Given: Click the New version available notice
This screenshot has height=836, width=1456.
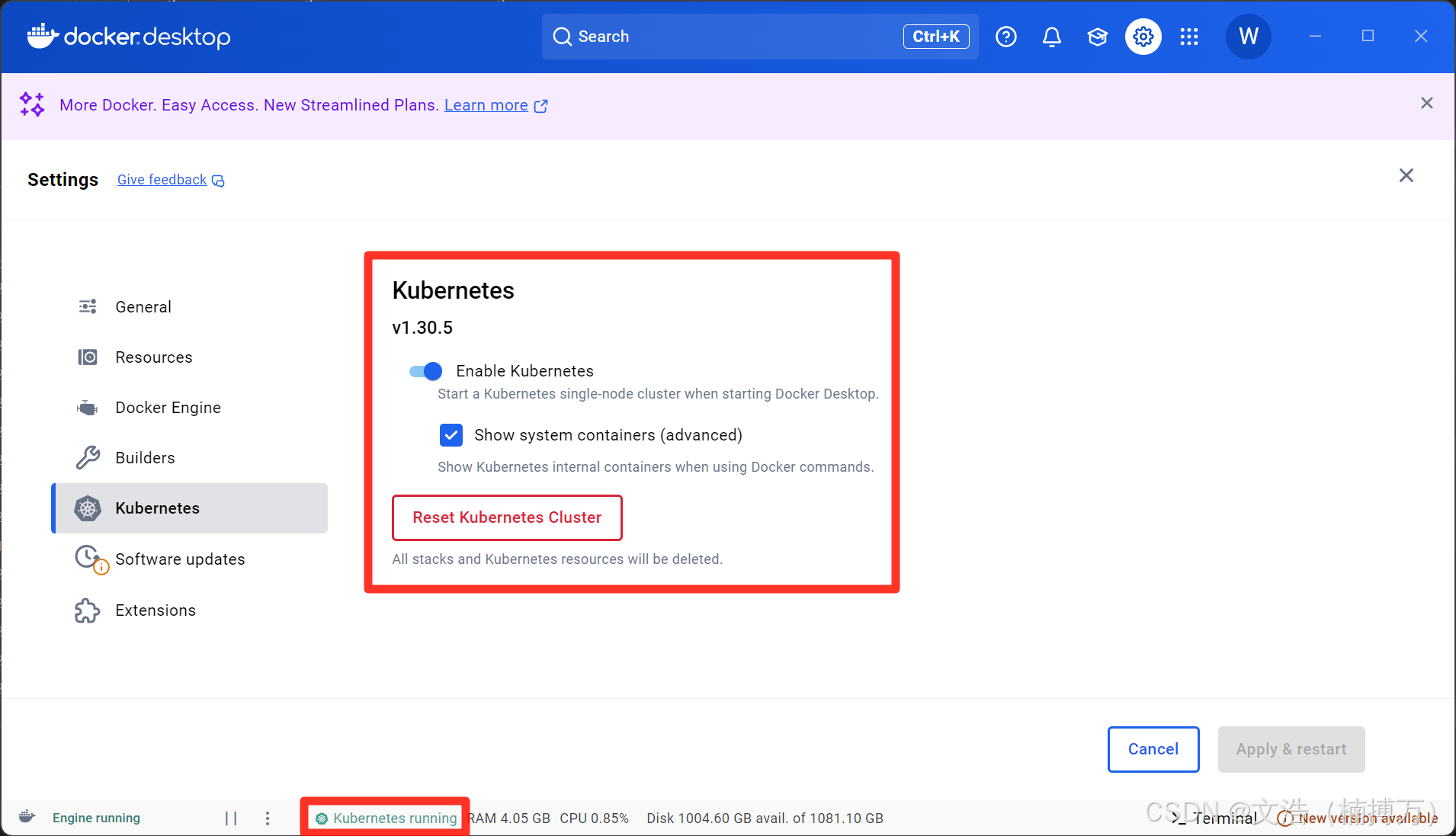Looking at the screenshot, I should pos(1358,818).
